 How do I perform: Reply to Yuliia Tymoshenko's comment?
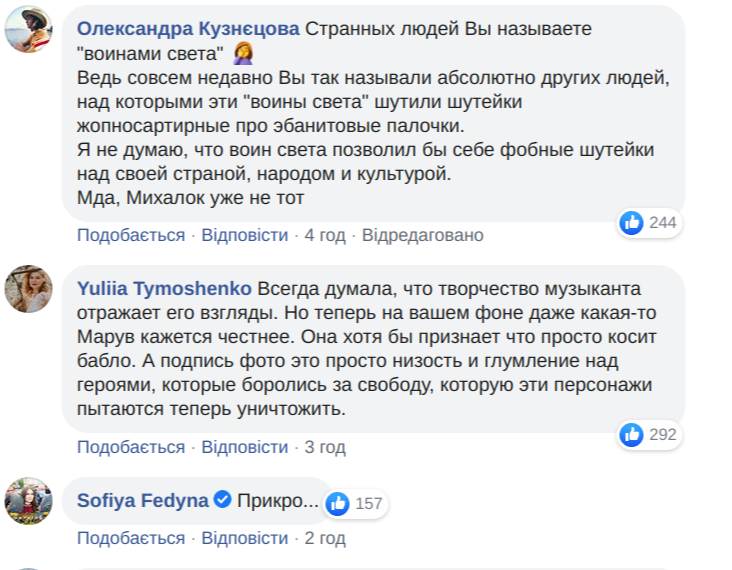point(245,447)
